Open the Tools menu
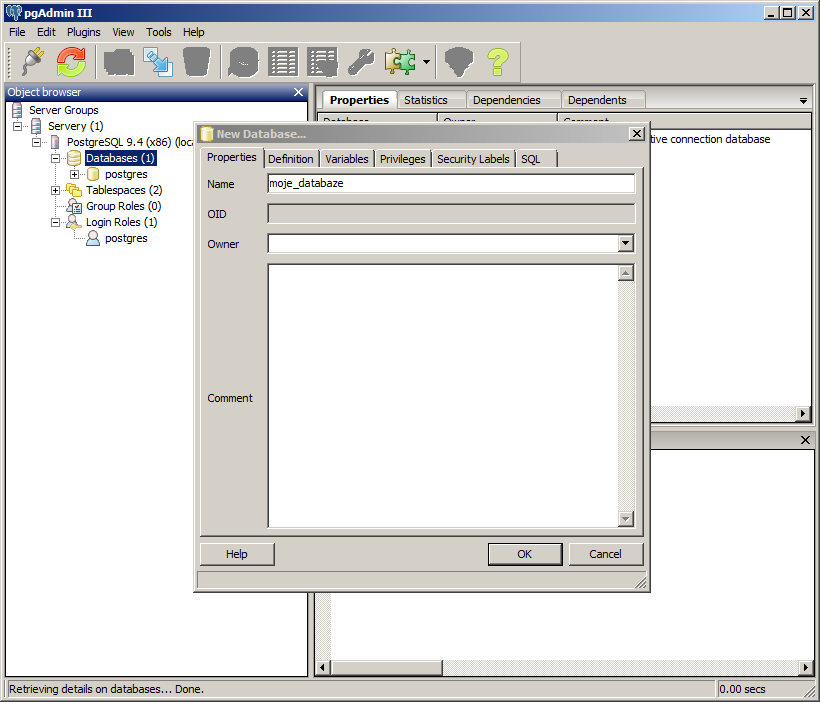820x702 pixels. pyautogui.click(x=159, y=32)
